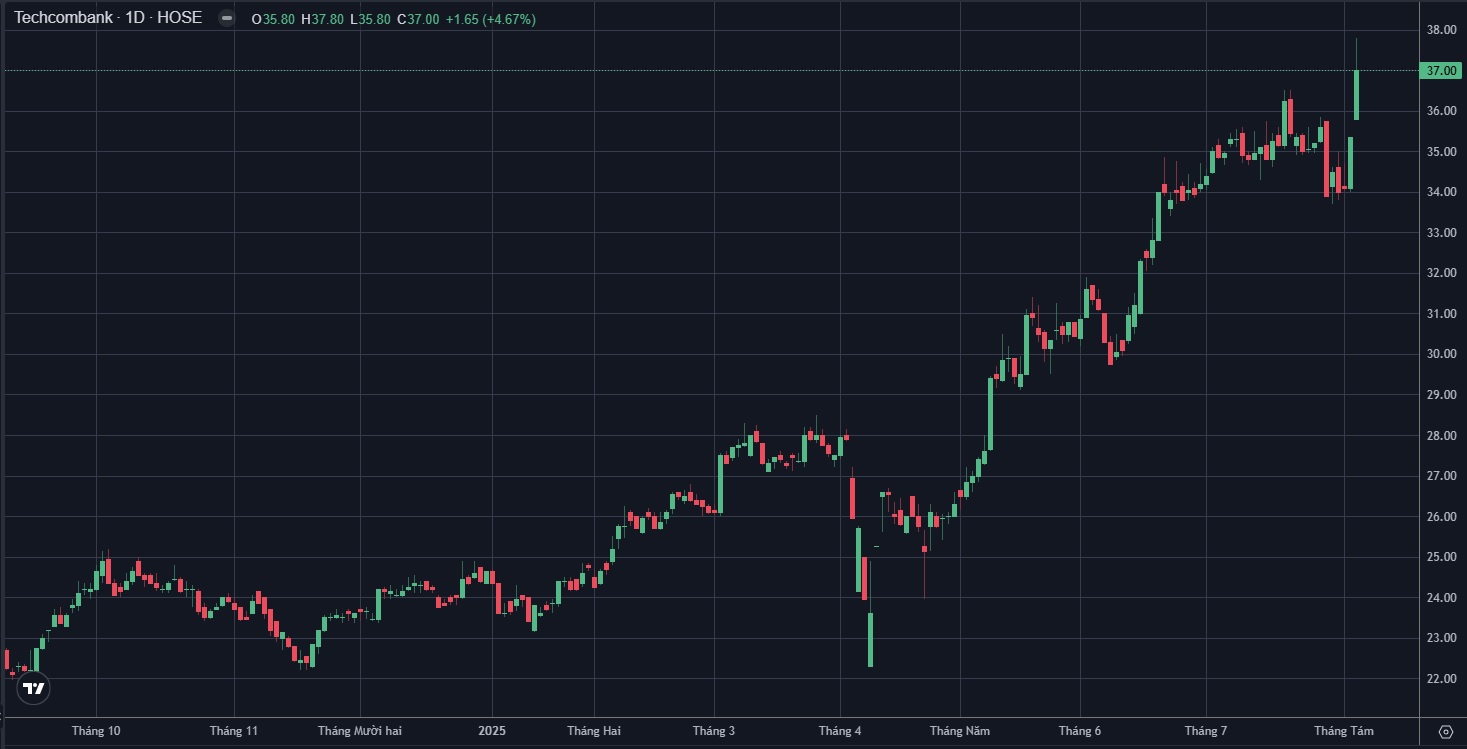Click the 30.00 price scale label
This screenshot has height=749, width=1467.
1440,354
